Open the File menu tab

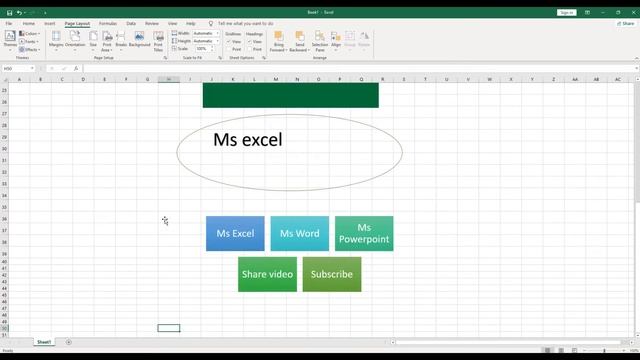pos(9,24)
